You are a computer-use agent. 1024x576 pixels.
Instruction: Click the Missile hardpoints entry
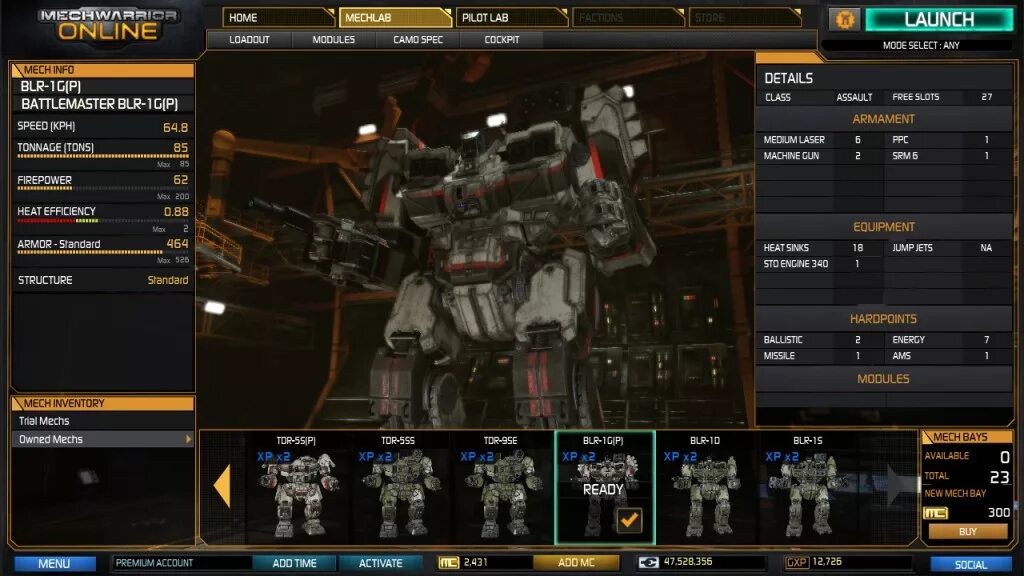pyautogui.click(x=820, y=356)
